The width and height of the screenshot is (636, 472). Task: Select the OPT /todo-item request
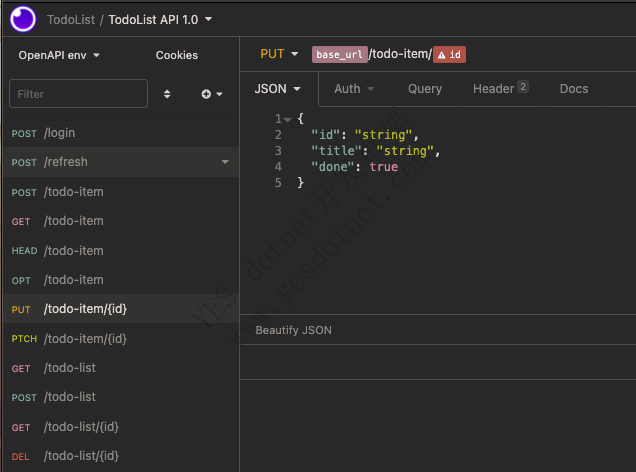pos(121,280)
